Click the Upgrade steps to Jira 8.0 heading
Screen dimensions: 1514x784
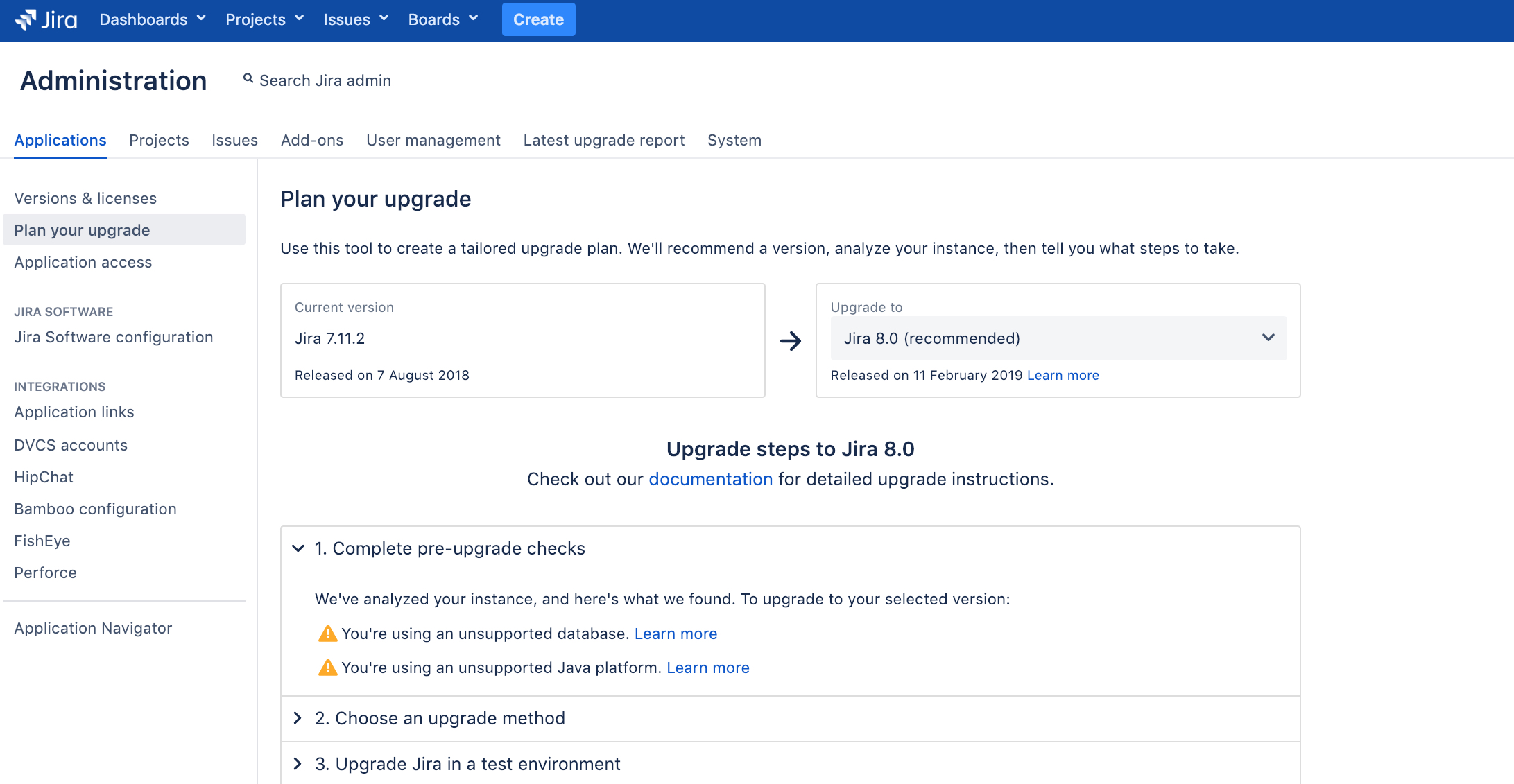click(791, 449)
